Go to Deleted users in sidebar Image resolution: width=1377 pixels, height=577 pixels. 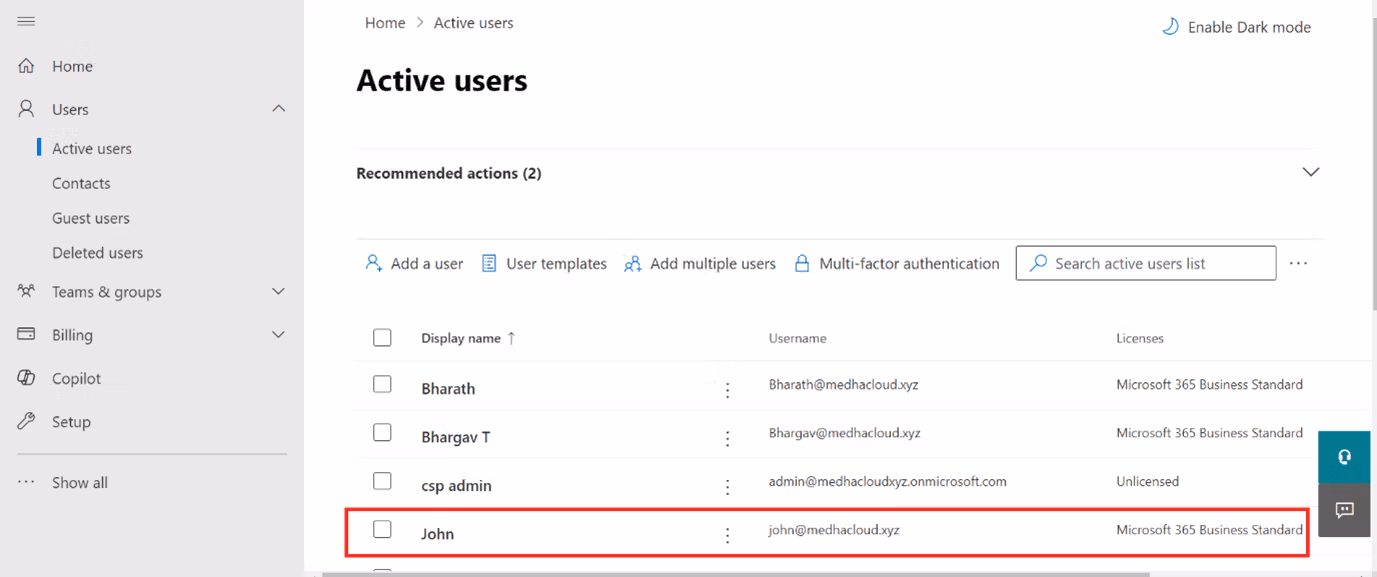[97, 253]
